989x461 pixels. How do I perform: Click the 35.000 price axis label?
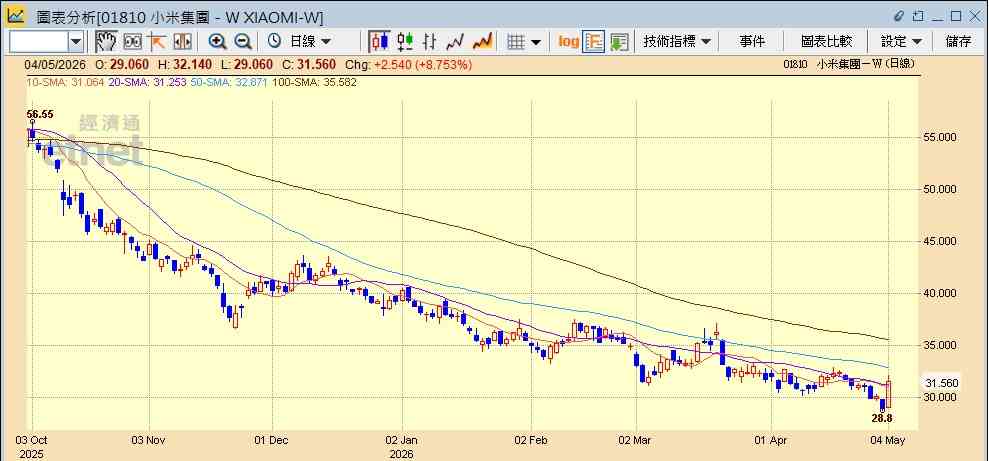tap(940, 345)
